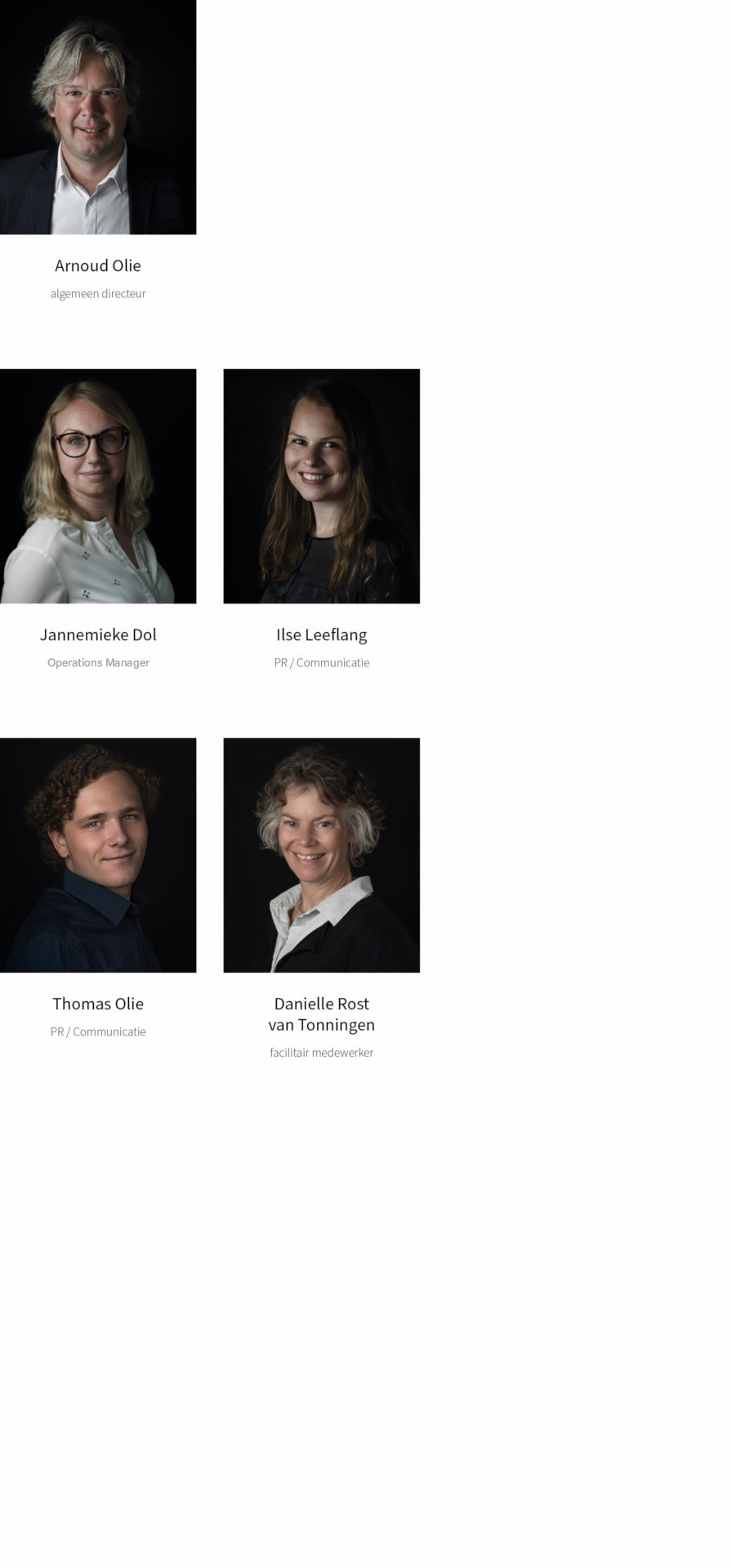732x1568 pixels.
Task: Open Thomas Olie's portrait photo
Action: 98,855
